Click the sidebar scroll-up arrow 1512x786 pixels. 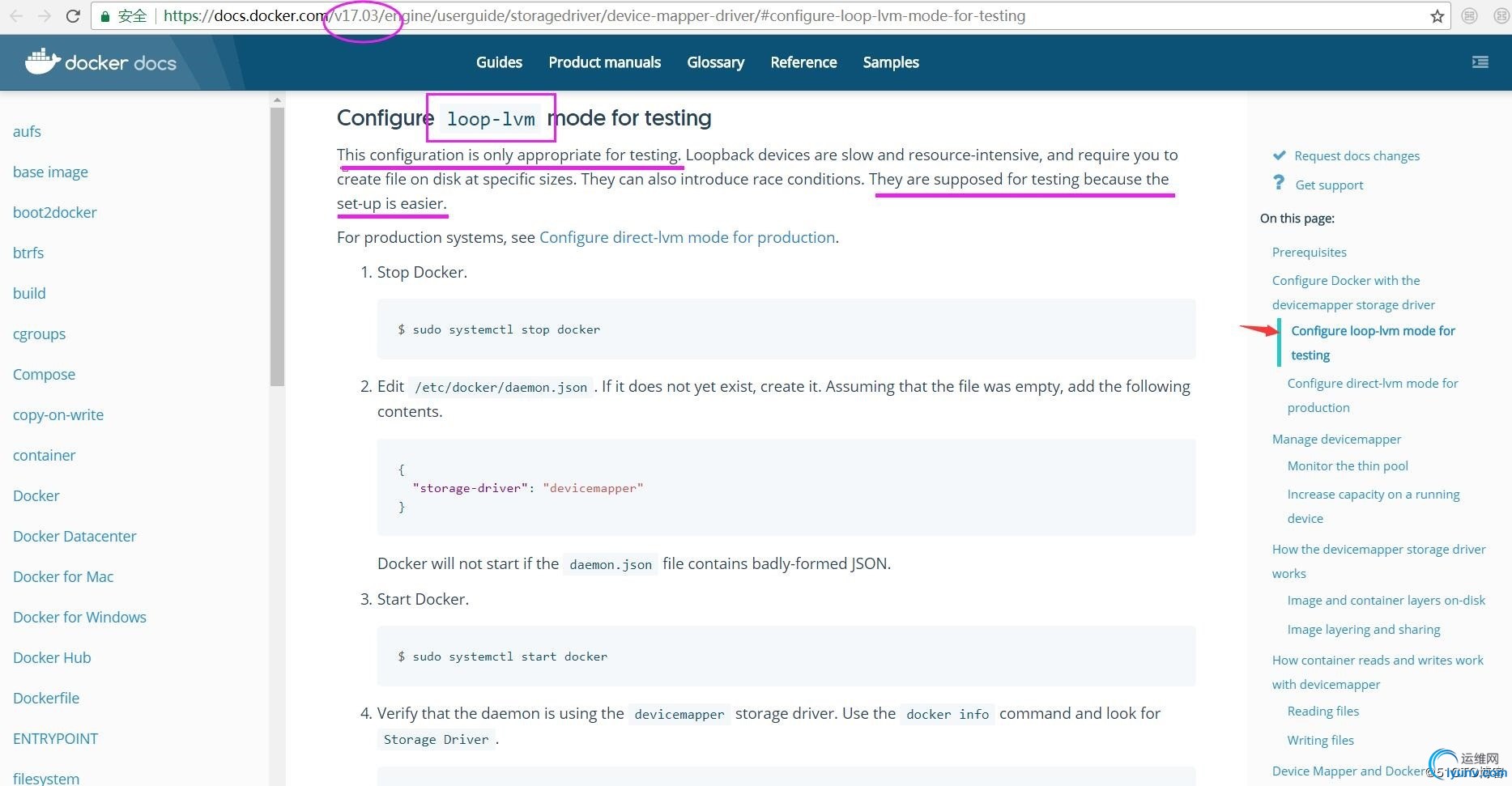(x=277, y=100)
